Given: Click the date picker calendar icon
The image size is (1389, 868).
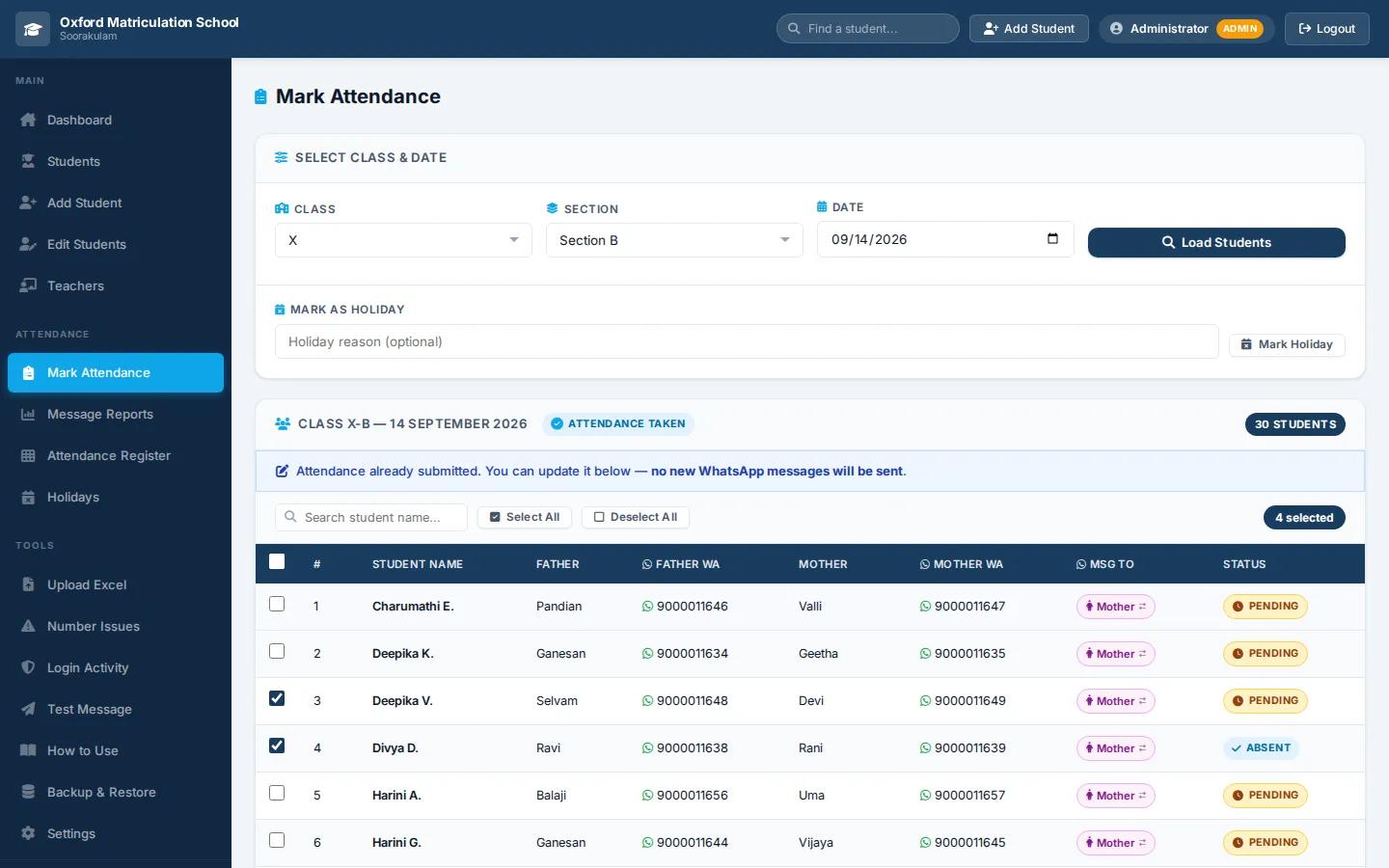Looking at the screenshot, I should (x=1052, y=238).
